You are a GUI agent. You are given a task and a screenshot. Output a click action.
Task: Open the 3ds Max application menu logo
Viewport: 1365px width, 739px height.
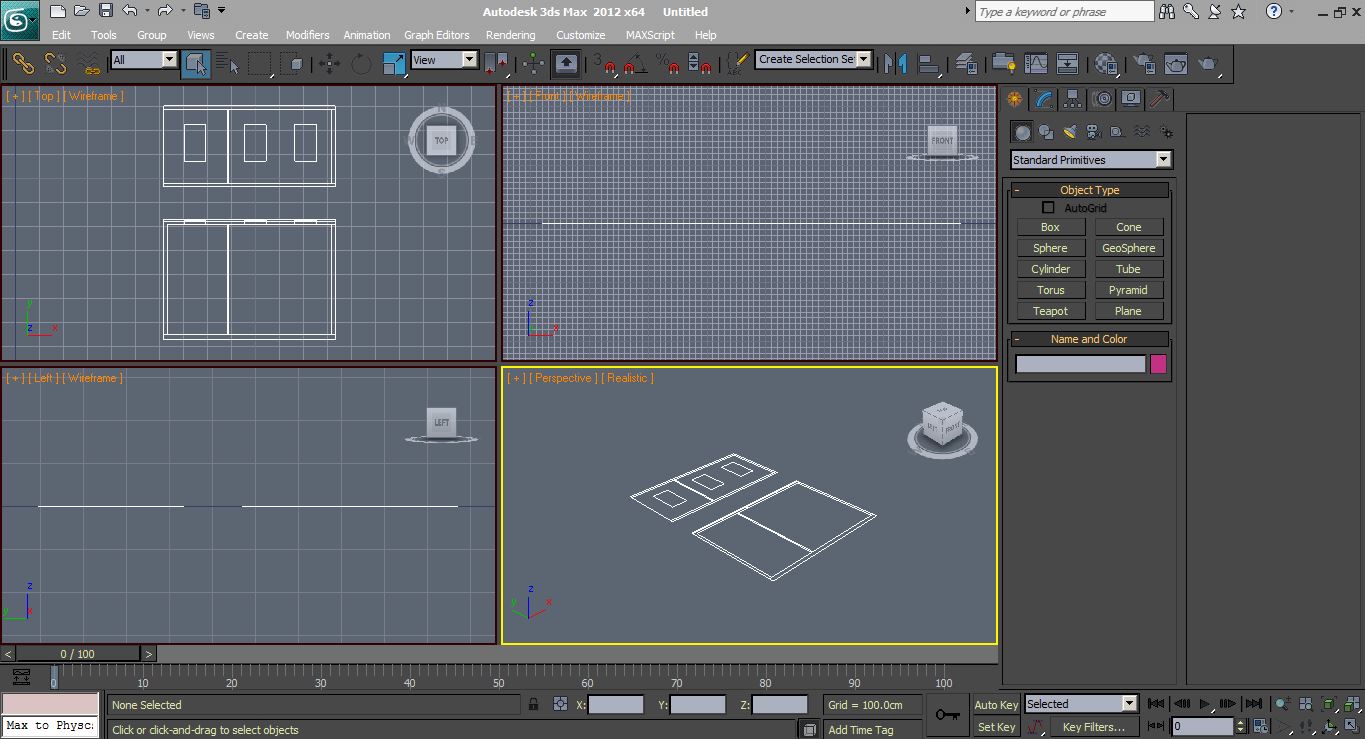[19, 18]
